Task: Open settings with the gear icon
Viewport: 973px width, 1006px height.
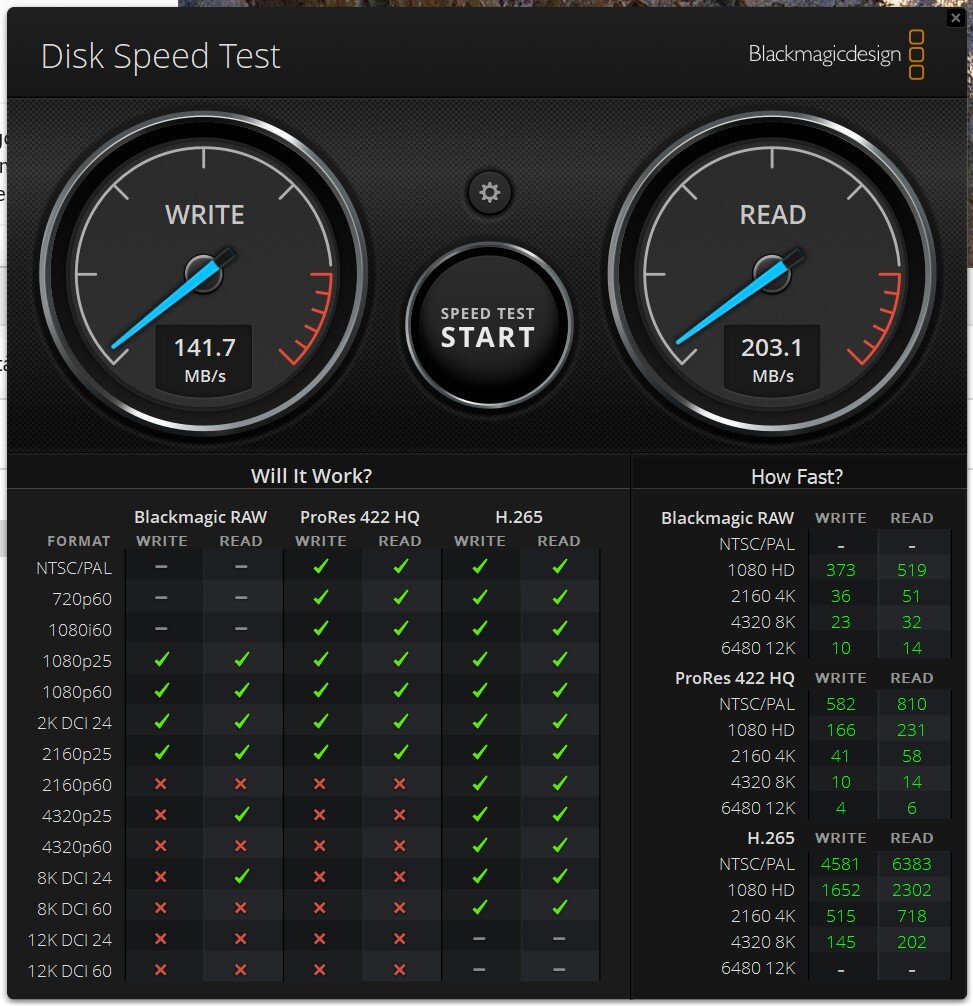Action: point(489,192)
